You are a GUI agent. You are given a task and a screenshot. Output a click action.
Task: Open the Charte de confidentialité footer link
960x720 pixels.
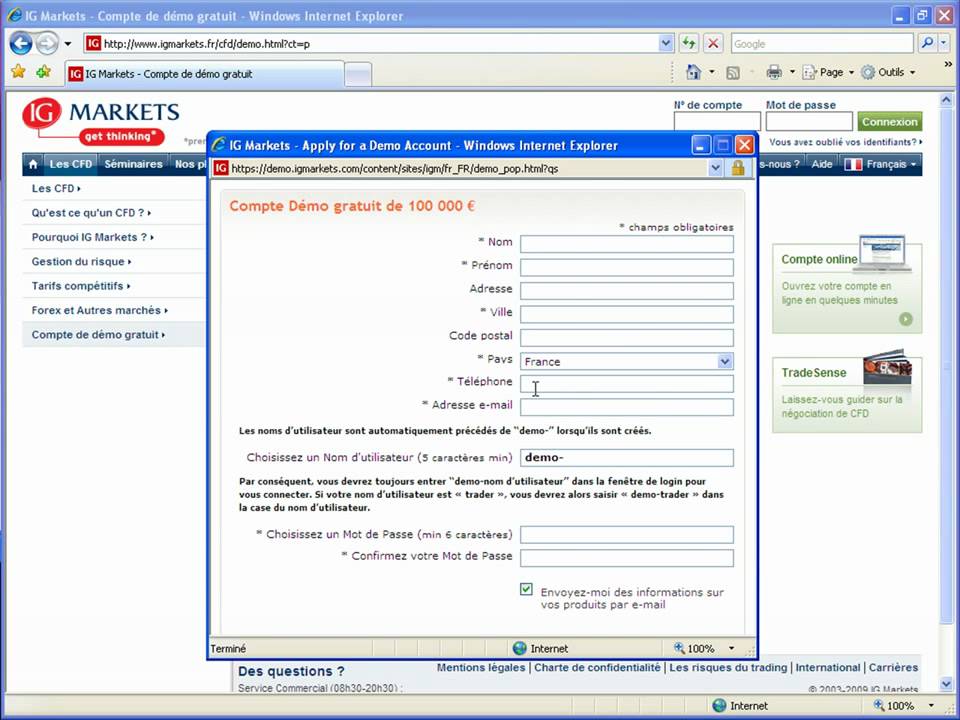tap(597, 667)
